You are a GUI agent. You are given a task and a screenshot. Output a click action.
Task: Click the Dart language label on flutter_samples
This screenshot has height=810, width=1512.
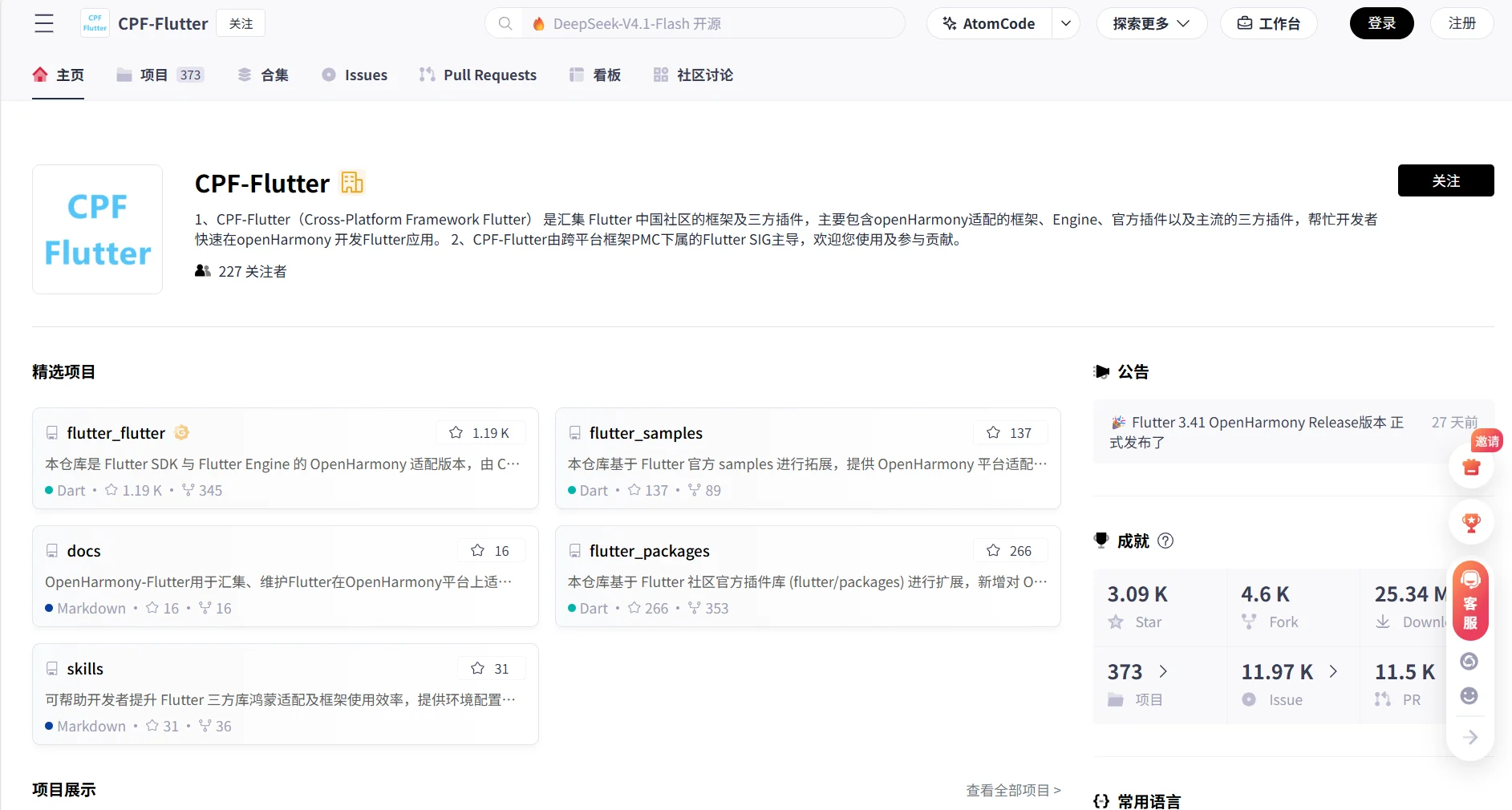pos(594,490)
